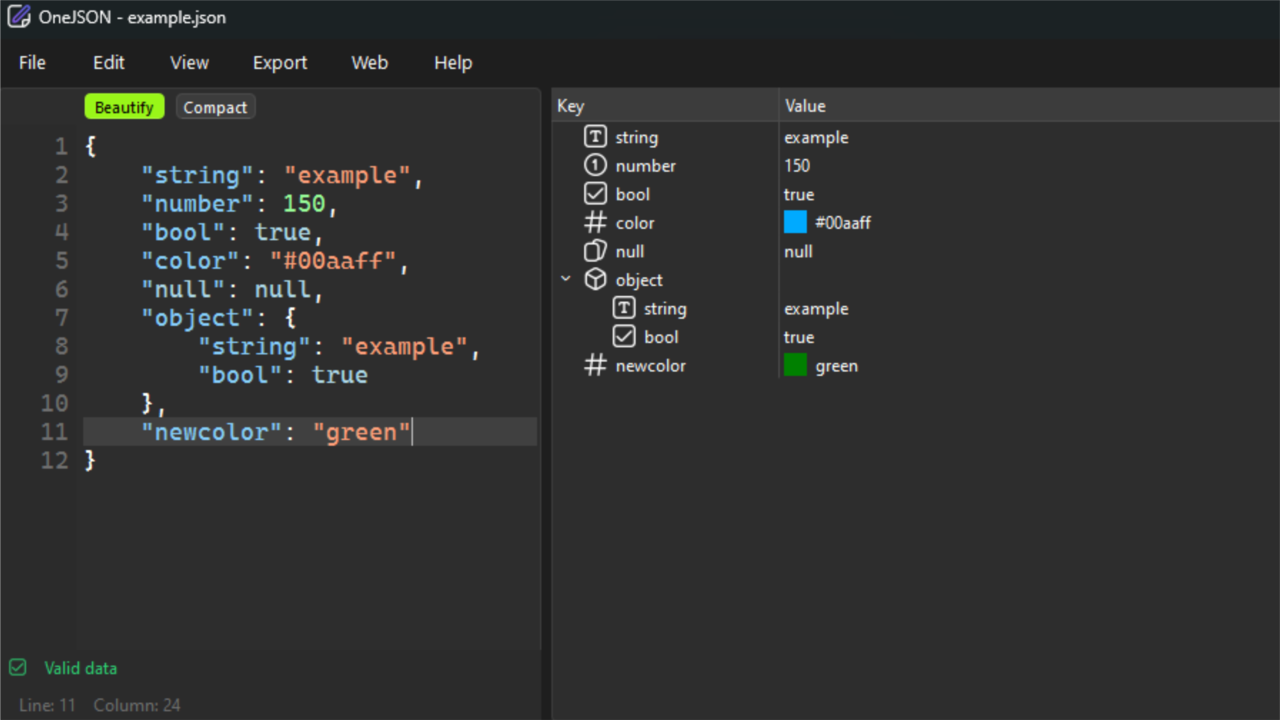The image size is (1280, 720).
Task: Click the Value column header
Action: click(805, 106)
